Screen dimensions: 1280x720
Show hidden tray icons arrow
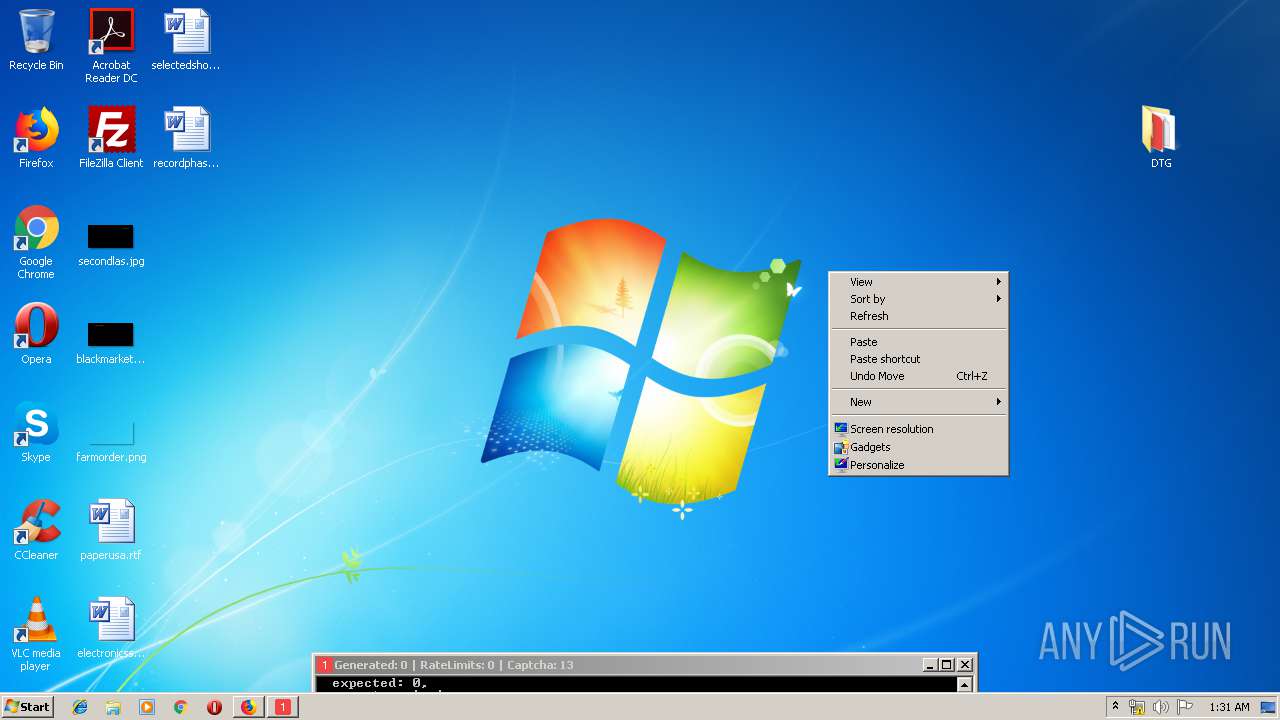tap(1115, 707)
